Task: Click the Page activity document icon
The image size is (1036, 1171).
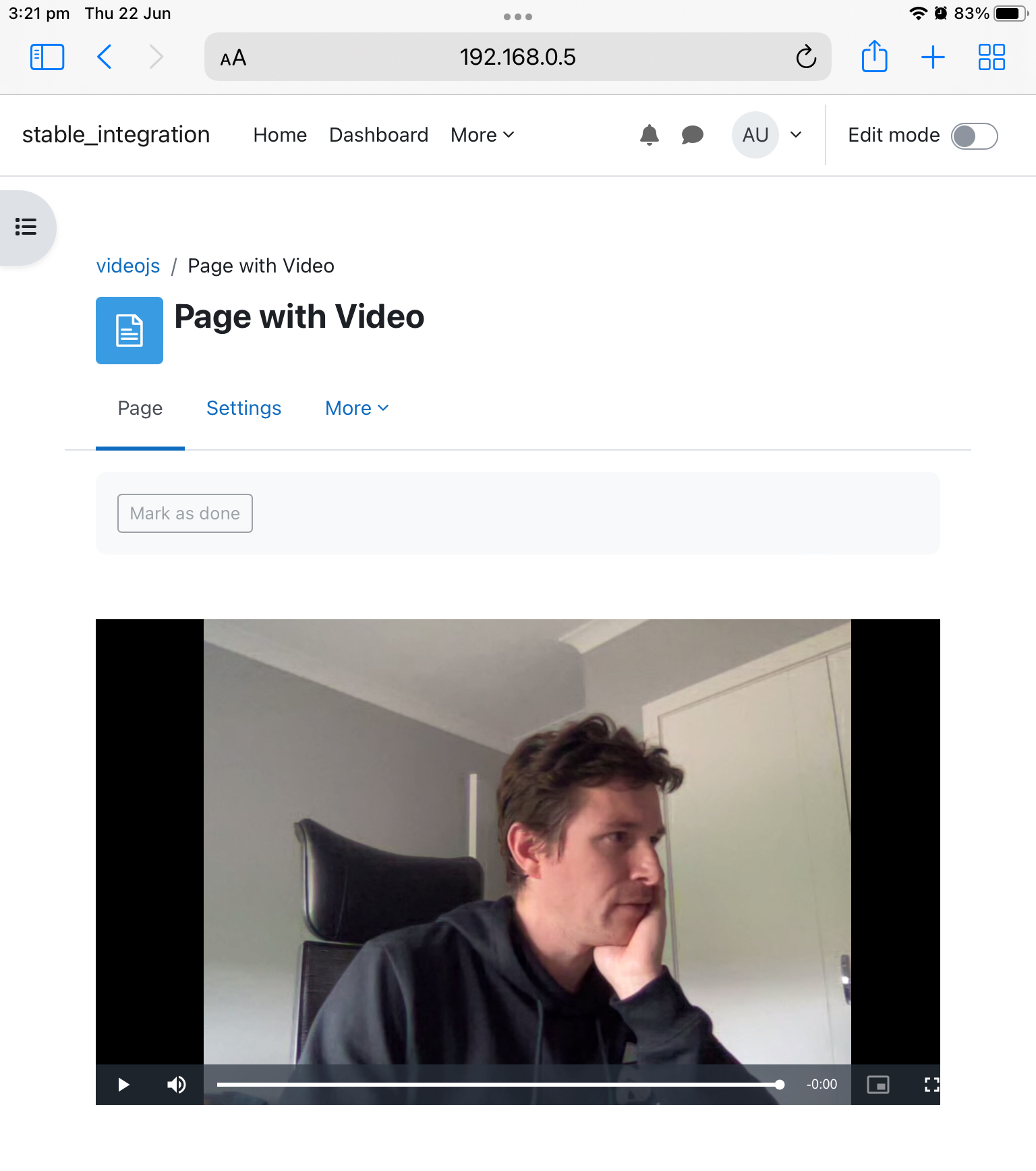Action: pyautogui.click(x=129, y=331)
